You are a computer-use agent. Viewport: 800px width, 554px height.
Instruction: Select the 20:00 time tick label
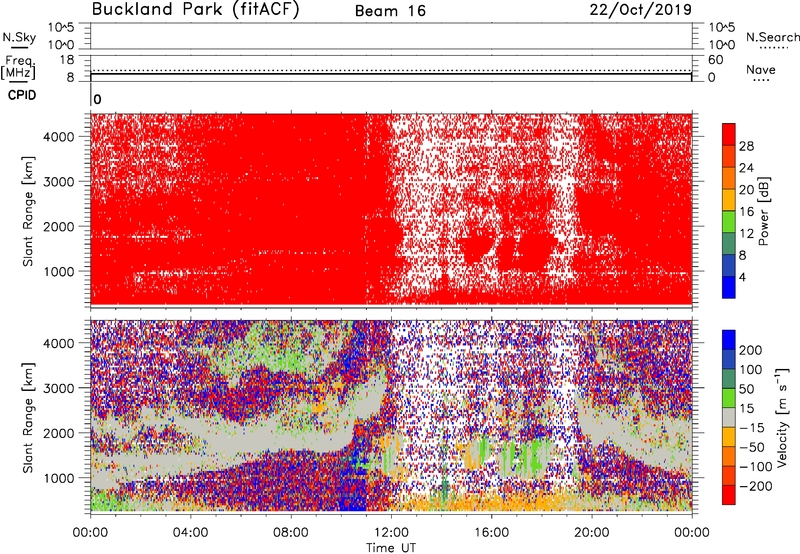click(592, 533)
